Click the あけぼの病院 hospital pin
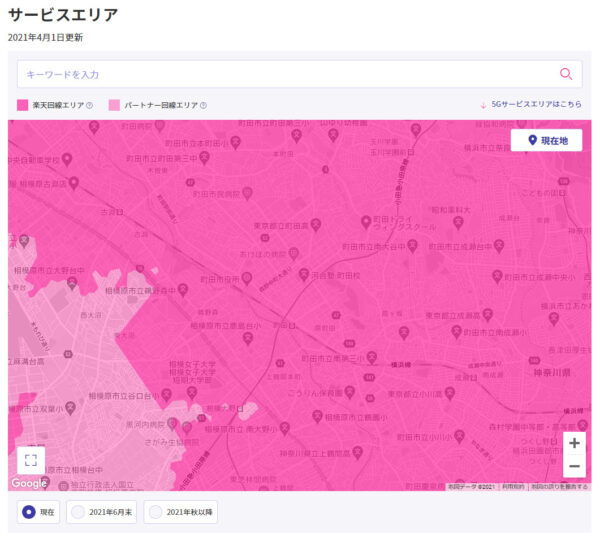This screenshot has width=600, height=538. point(293,253)
